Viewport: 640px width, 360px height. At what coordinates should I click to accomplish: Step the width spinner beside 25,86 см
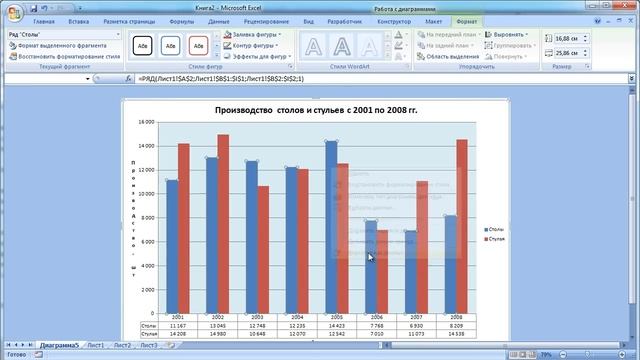tap(585, 53)
